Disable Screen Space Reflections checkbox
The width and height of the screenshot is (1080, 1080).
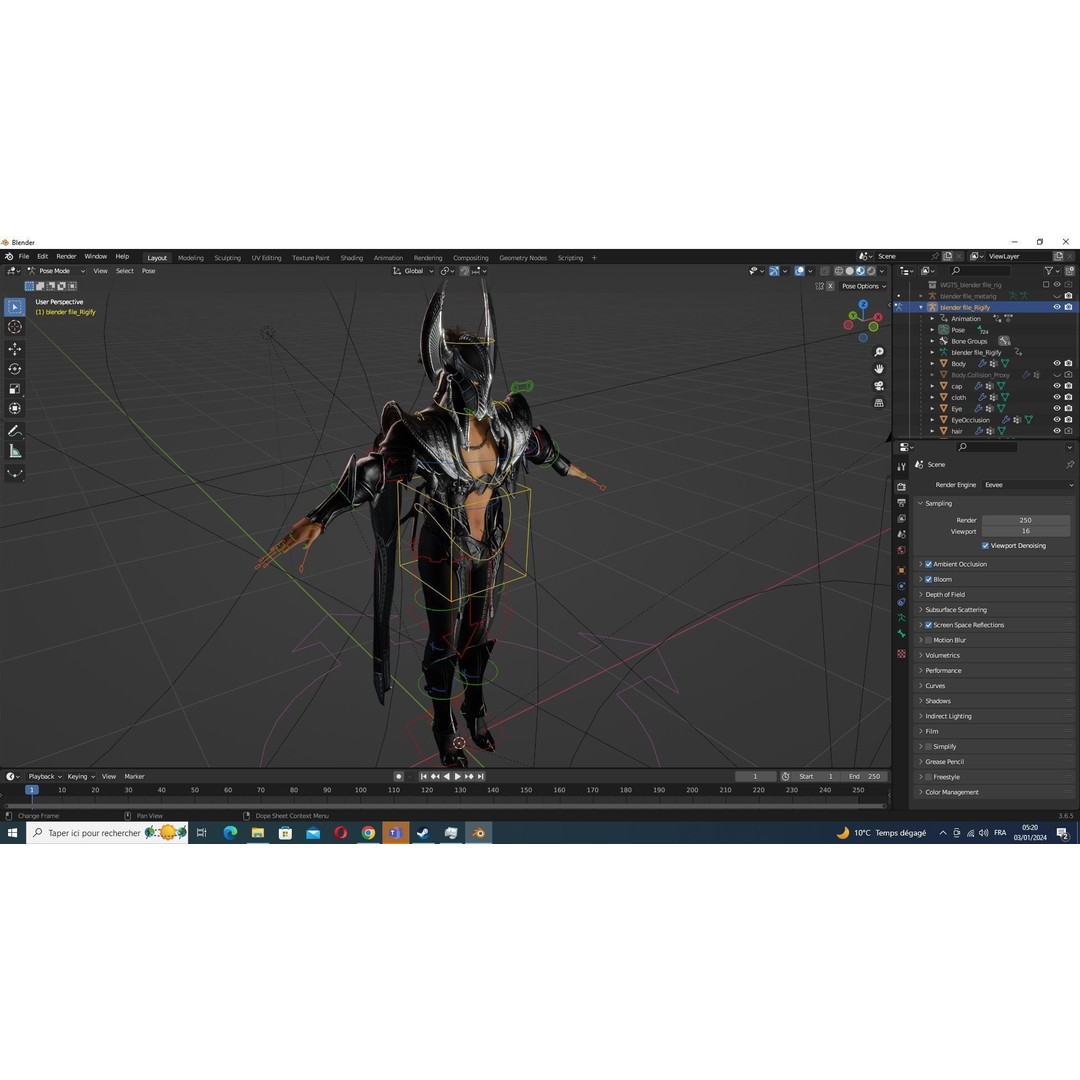coord(928,625)
